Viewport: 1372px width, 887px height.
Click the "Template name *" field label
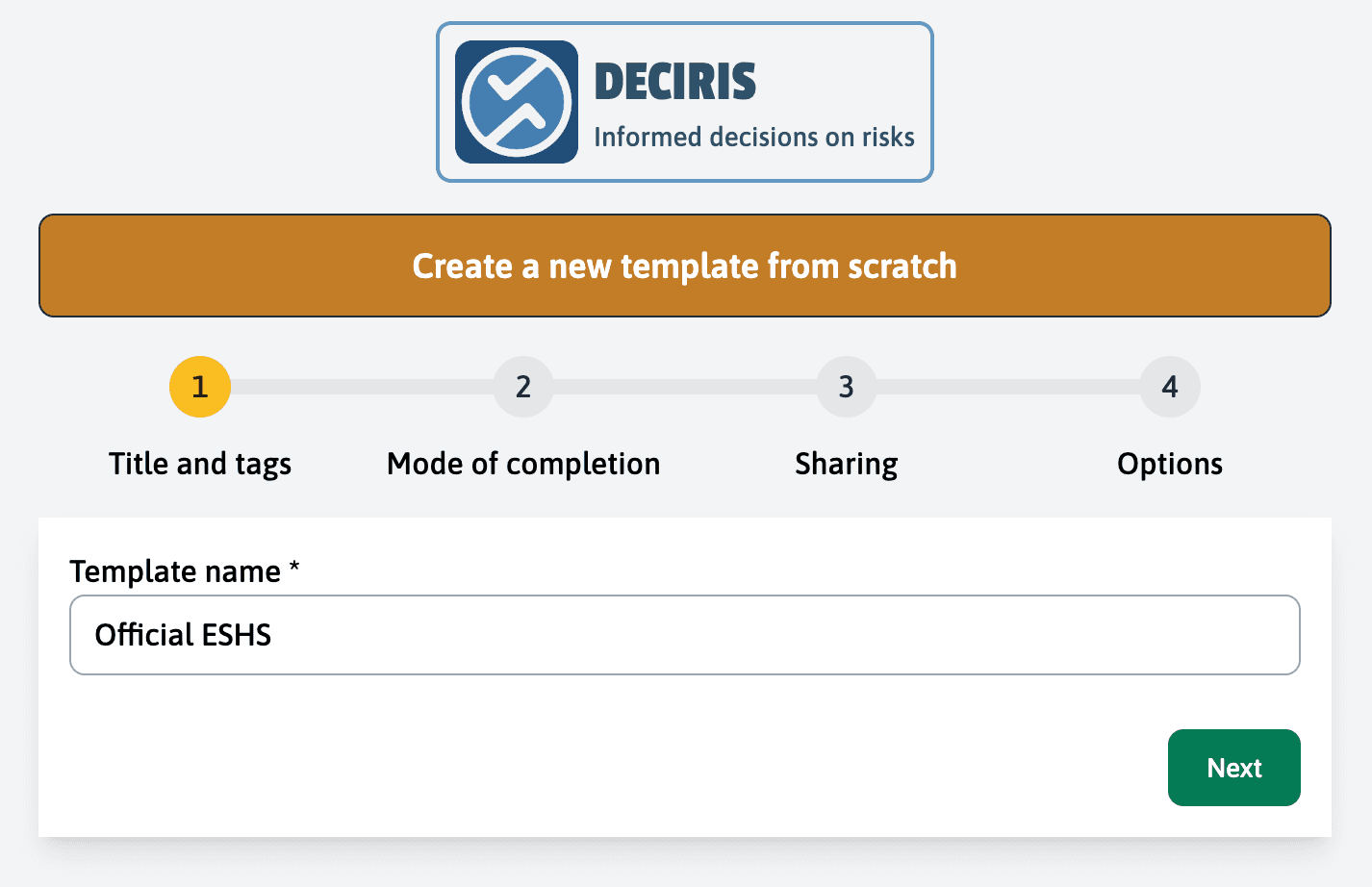pyautogui.click(x=184, y=570)
